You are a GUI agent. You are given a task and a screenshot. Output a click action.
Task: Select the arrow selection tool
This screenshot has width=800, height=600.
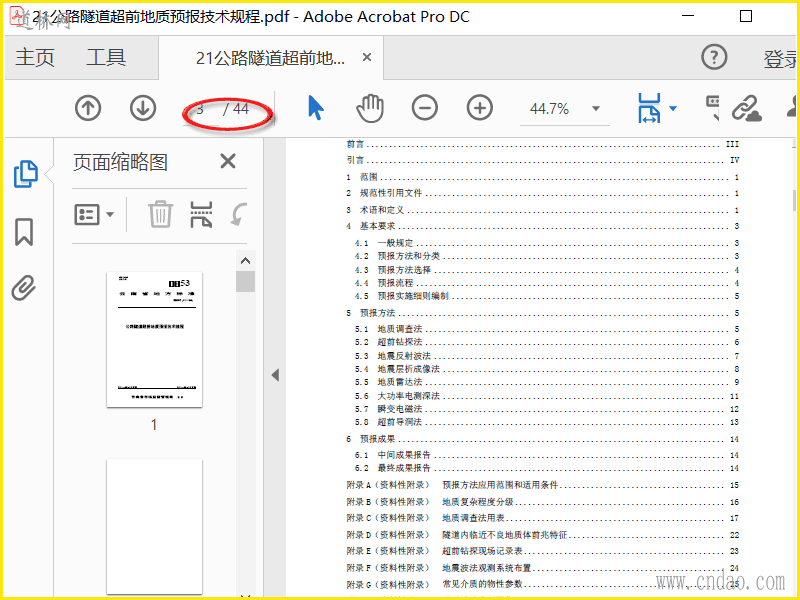point(316,108)
